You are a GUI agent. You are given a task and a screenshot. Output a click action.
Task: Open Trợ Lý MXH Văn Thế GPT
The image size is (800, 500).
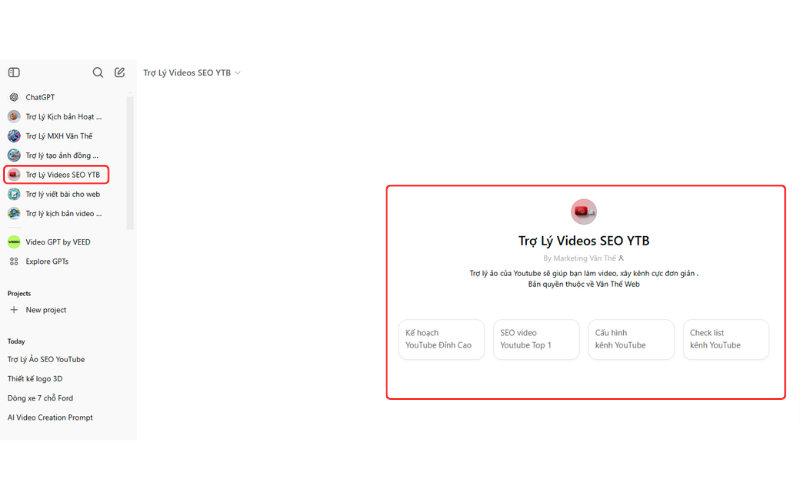(x=59, y=136)
